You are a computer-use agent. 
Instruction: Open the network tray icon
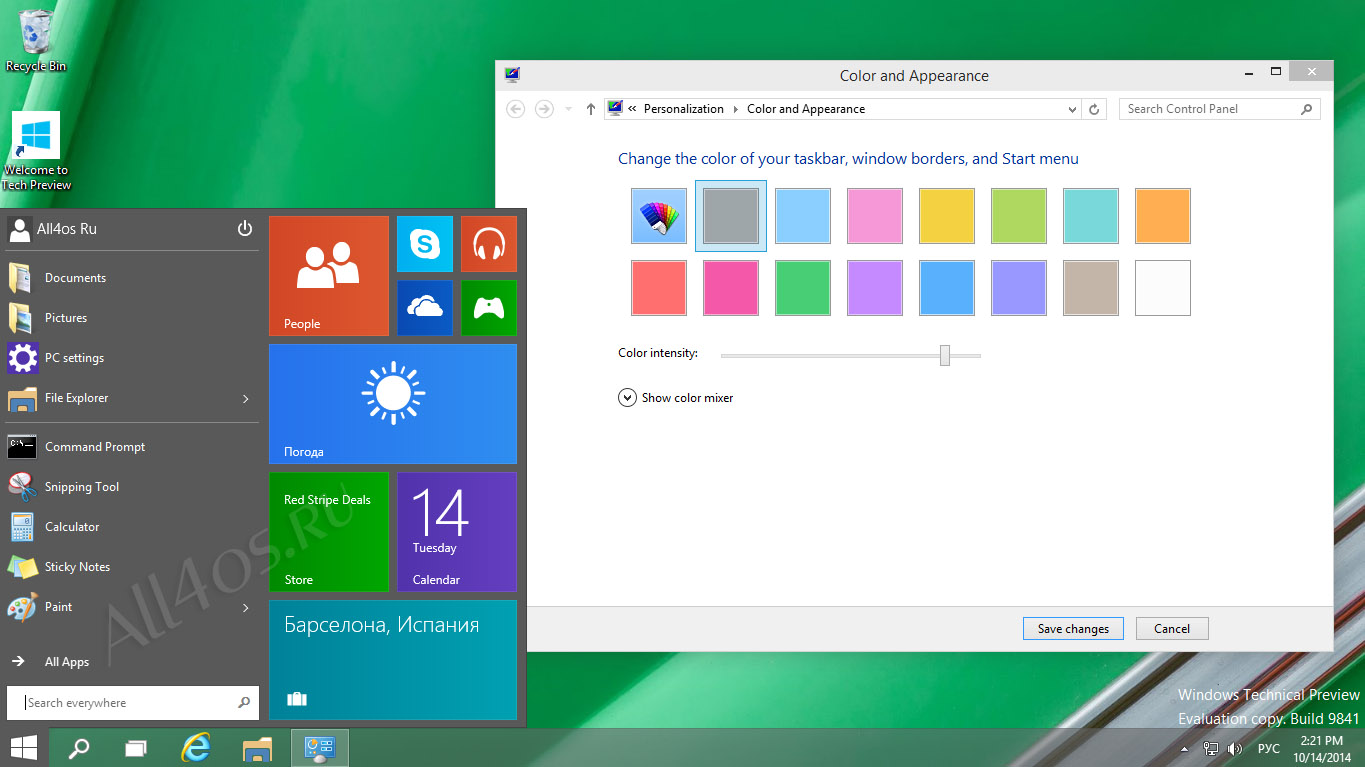coord(1211,749)
